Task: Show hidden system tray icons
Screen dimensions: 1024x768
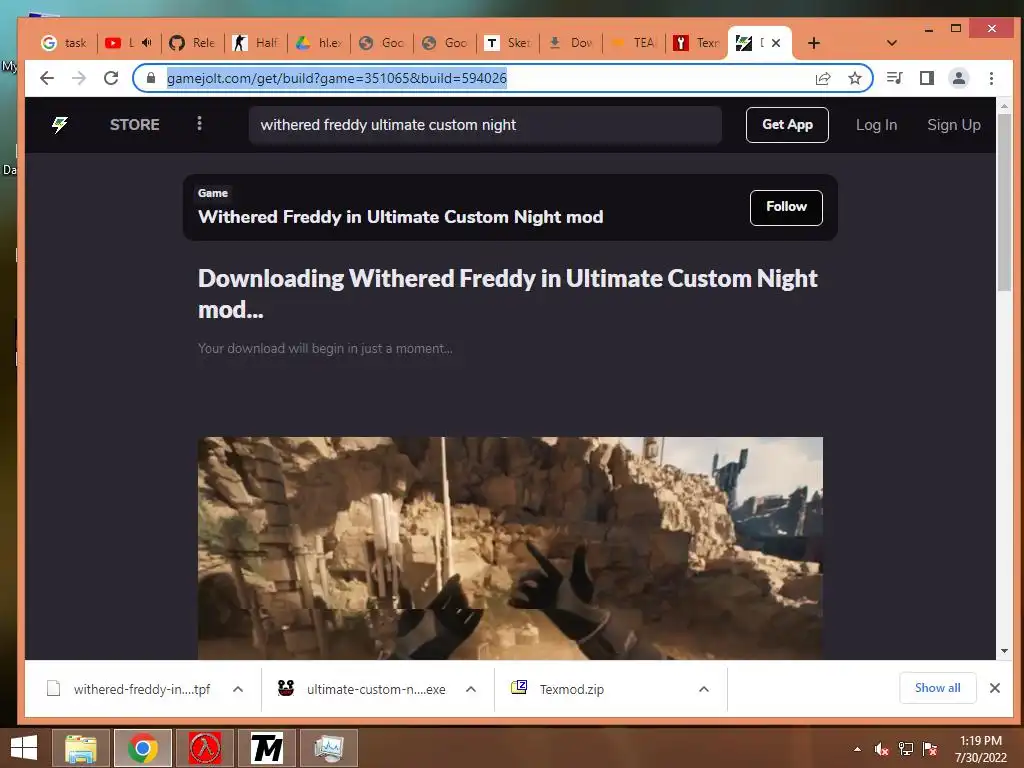Action: click(x=857, y=749)
